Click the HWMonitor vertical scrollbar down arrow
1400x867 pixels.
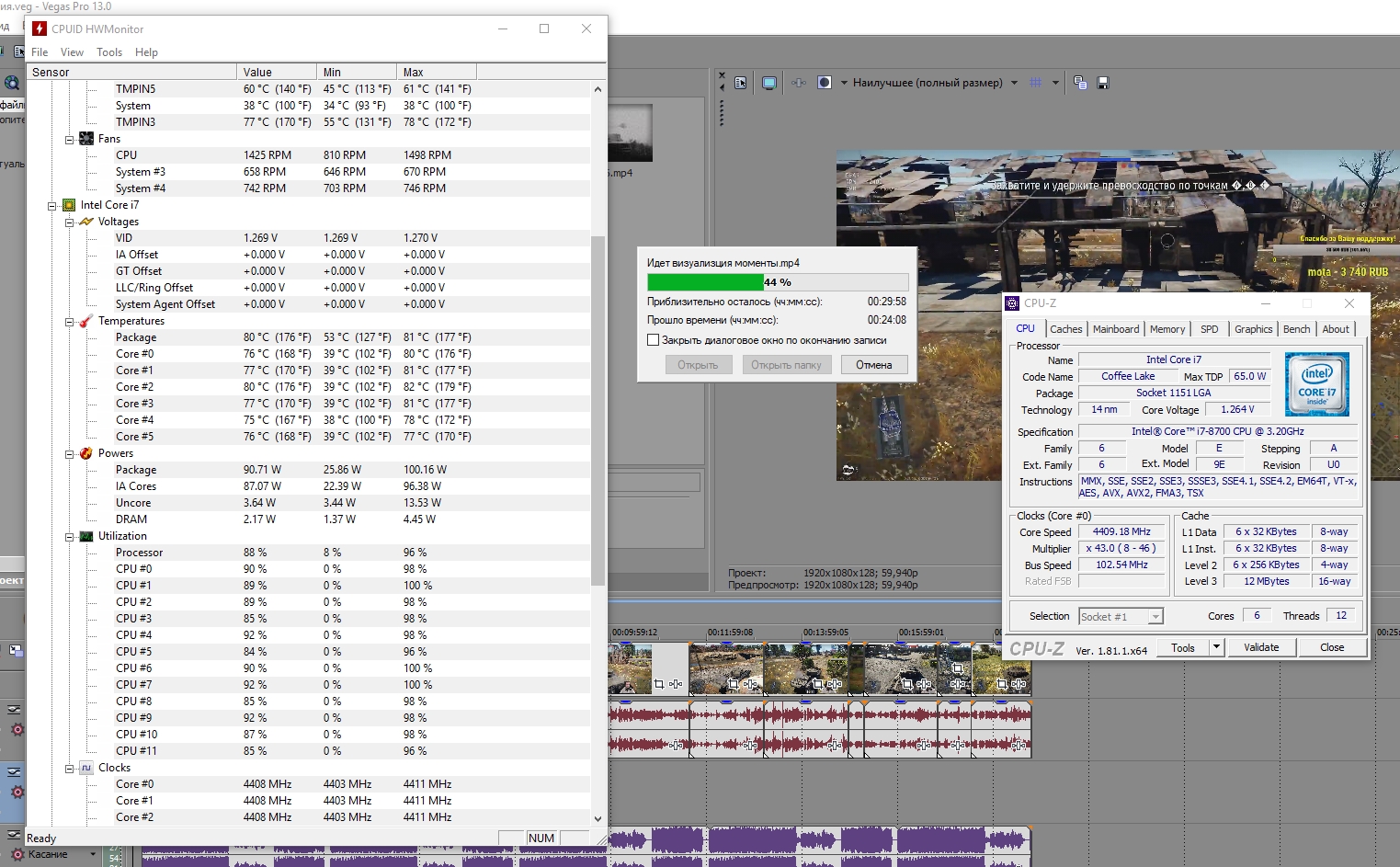click(x=598, y=818)
